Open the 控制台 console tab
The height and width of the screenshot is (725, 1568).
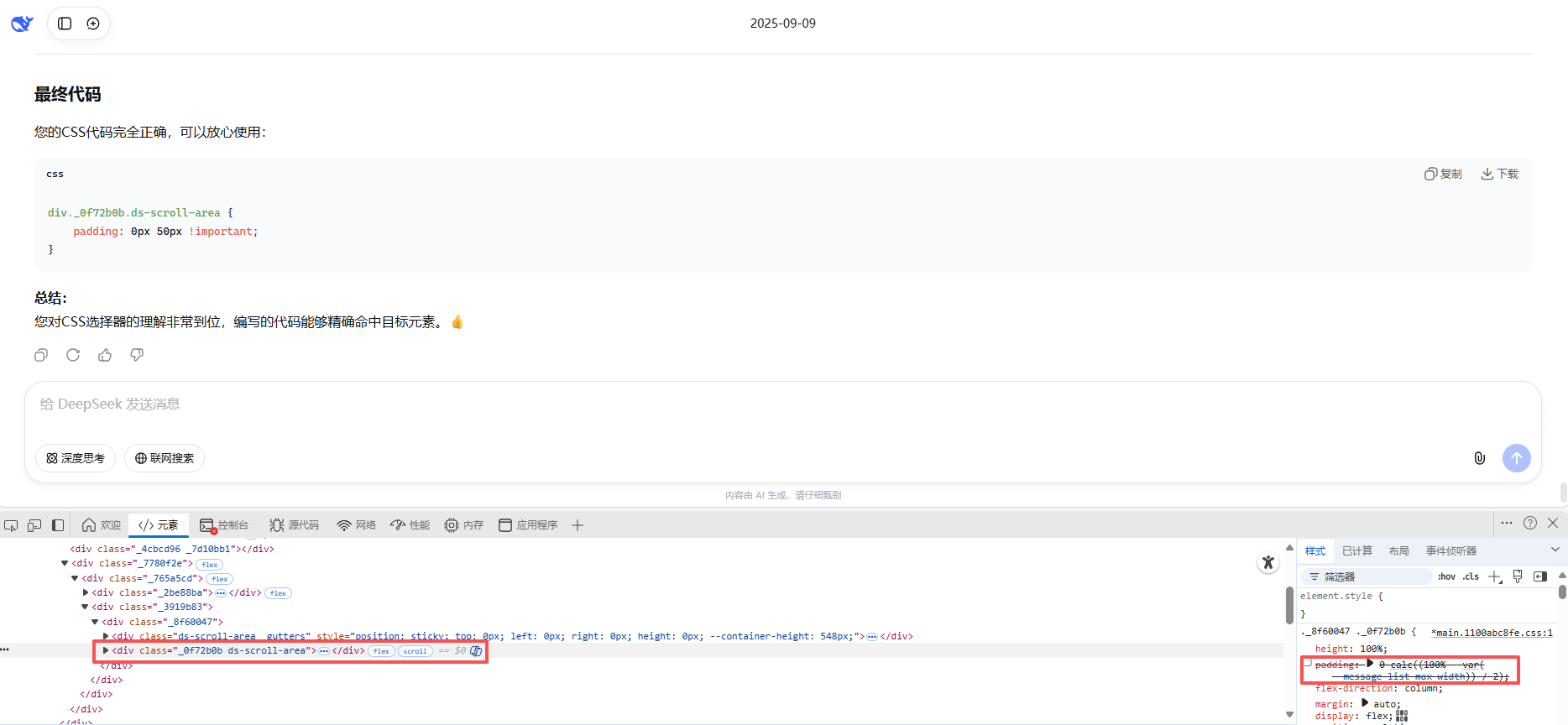[x=224, y=525]
